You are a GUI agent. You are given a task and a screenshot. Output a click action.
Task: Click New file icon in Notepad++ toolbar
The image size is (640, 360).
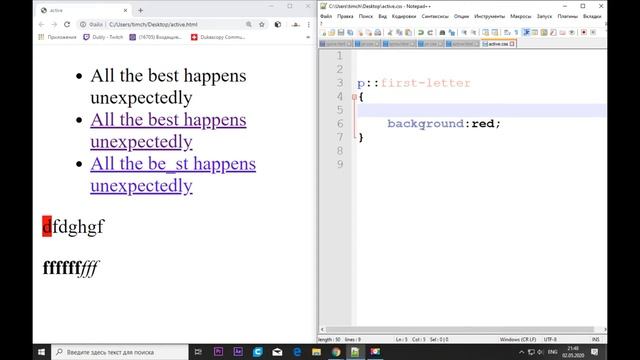pos(323,32)
